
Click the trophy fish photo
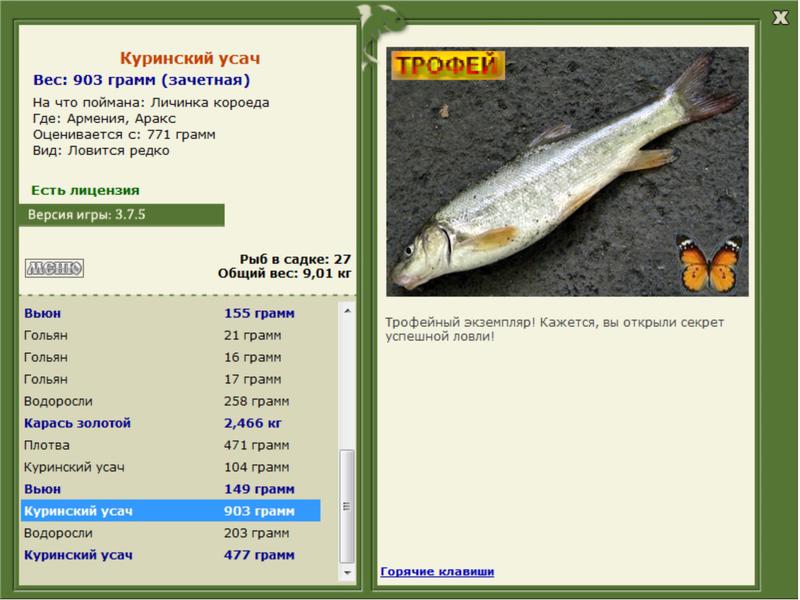[x=567, y=172]
